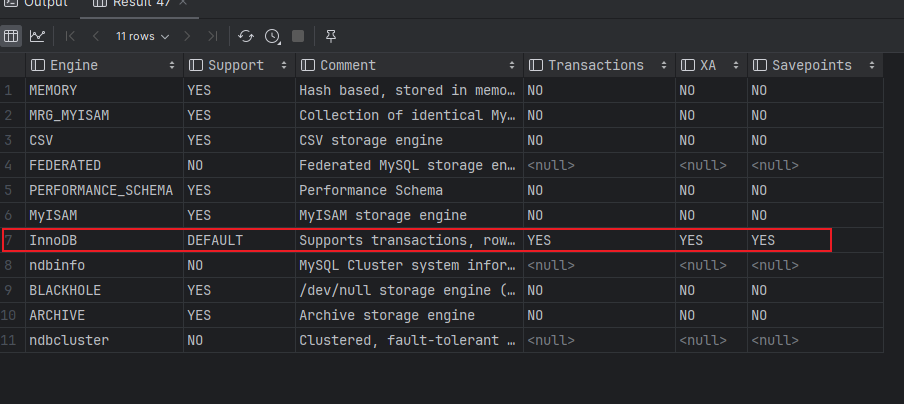Pin the Result 47 tab
The image size is (904, 404).
(x=331, y=36)
